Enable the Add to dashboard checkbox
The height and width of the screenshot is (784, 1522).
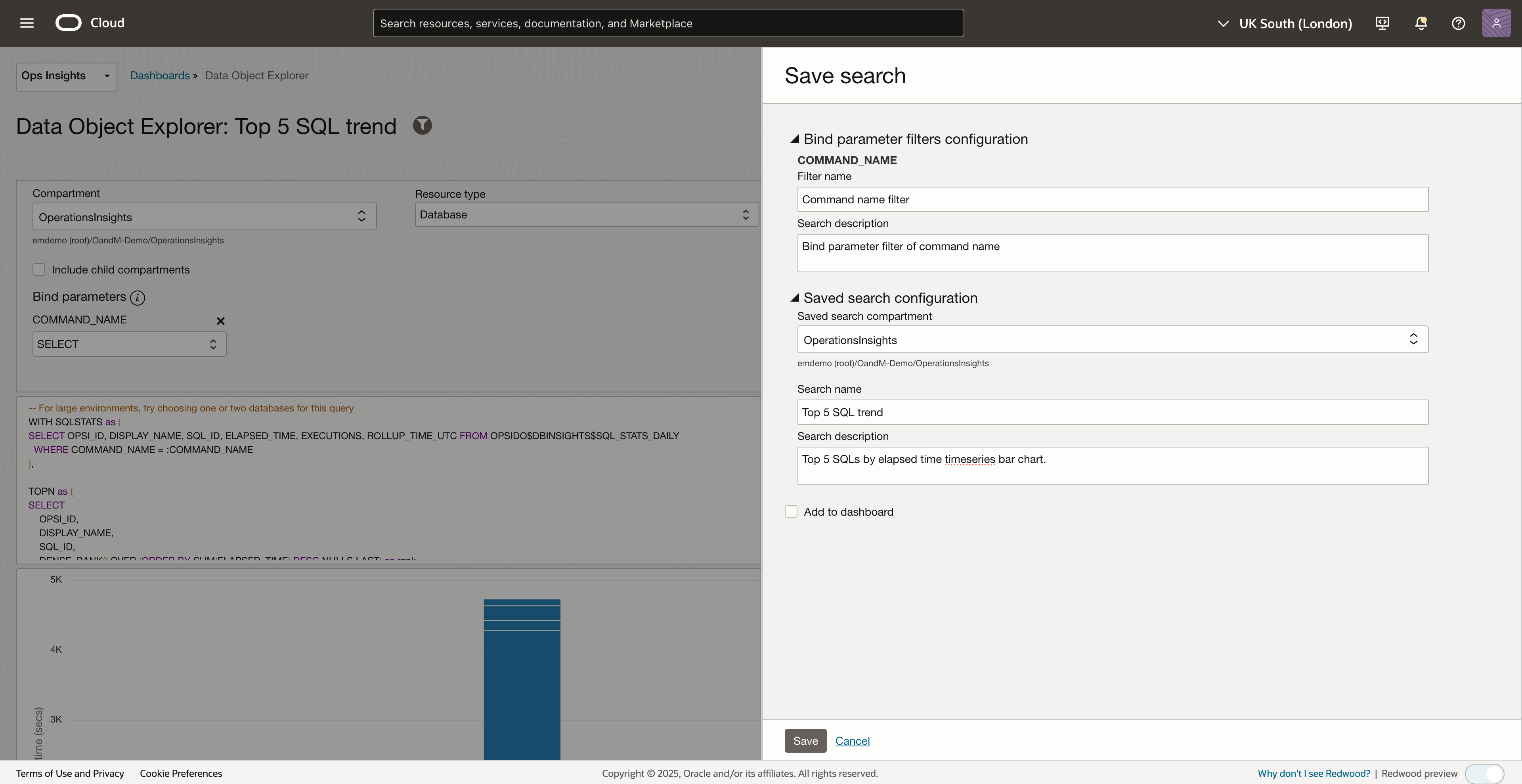[x=791, y=512]
